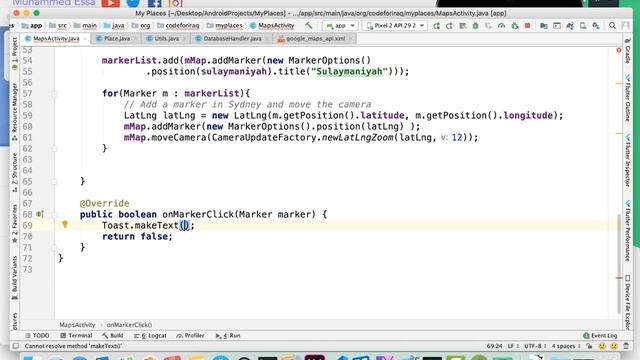
Task: Open the Project Structure folder icon
Action: pos(544,26)
